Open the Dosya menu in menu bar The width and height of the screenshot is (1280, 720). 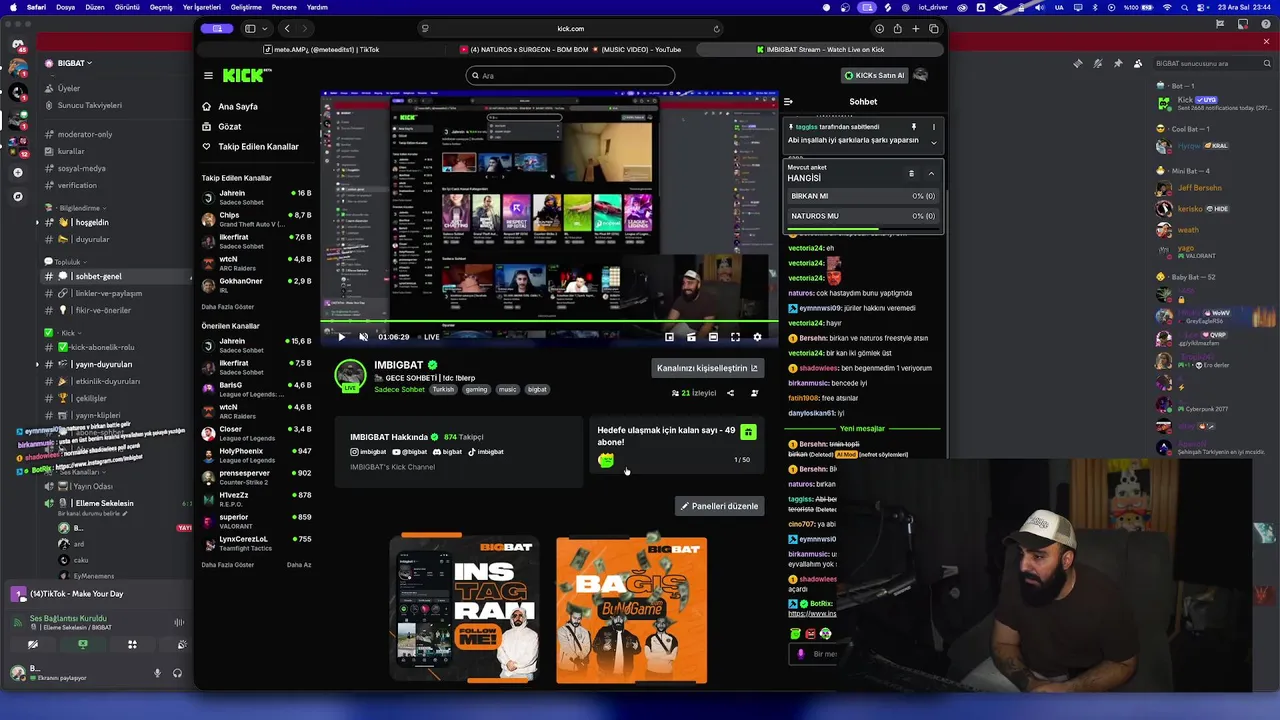click(65, 7)
